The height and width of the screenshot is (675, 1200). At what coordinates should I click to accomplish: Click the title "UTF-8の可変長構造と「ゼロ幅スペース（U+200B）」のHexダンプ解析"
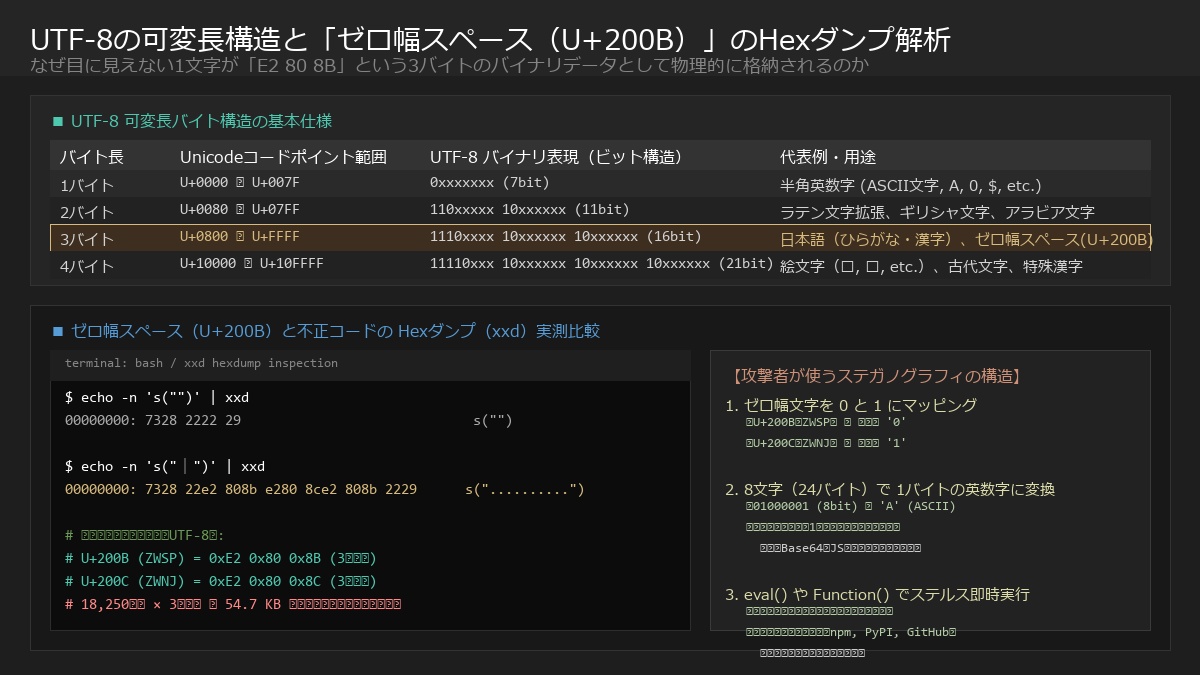[490, 40]
